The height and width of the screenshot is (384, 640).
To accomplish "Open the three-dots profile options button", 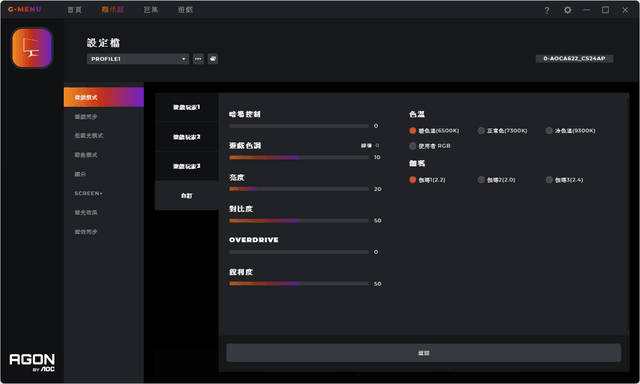I will click(x=198, y=59).
